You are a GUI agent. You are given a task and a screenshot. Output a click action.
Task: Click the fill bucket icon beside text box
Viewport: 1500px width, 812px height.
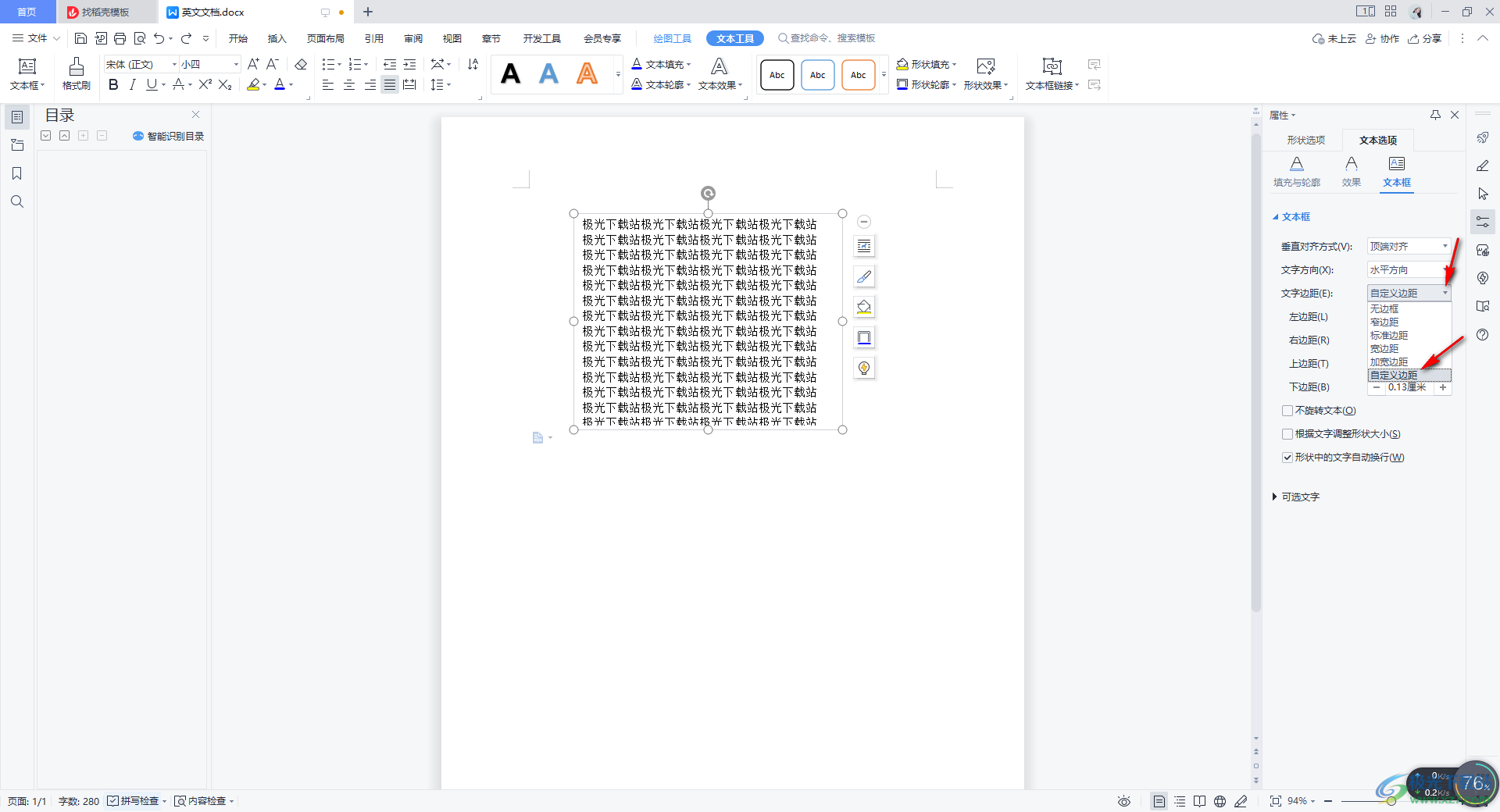864,307
